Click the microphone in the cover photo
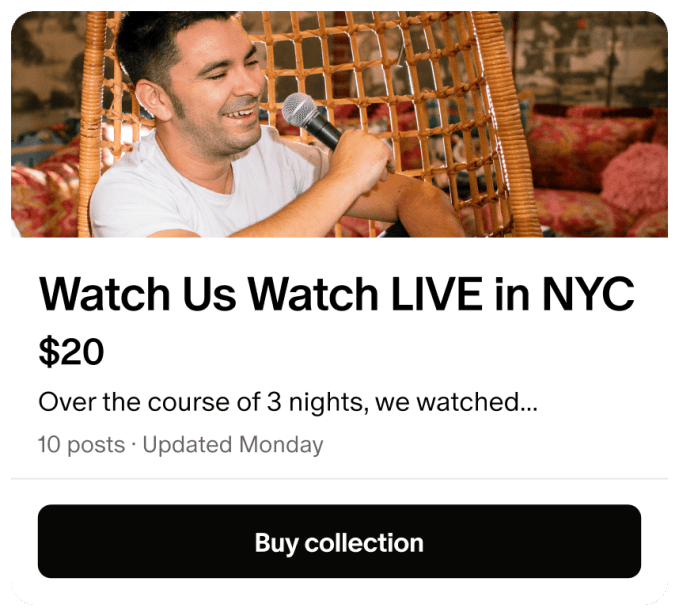The height and width of the screenshot is (616, 679). 312,121
